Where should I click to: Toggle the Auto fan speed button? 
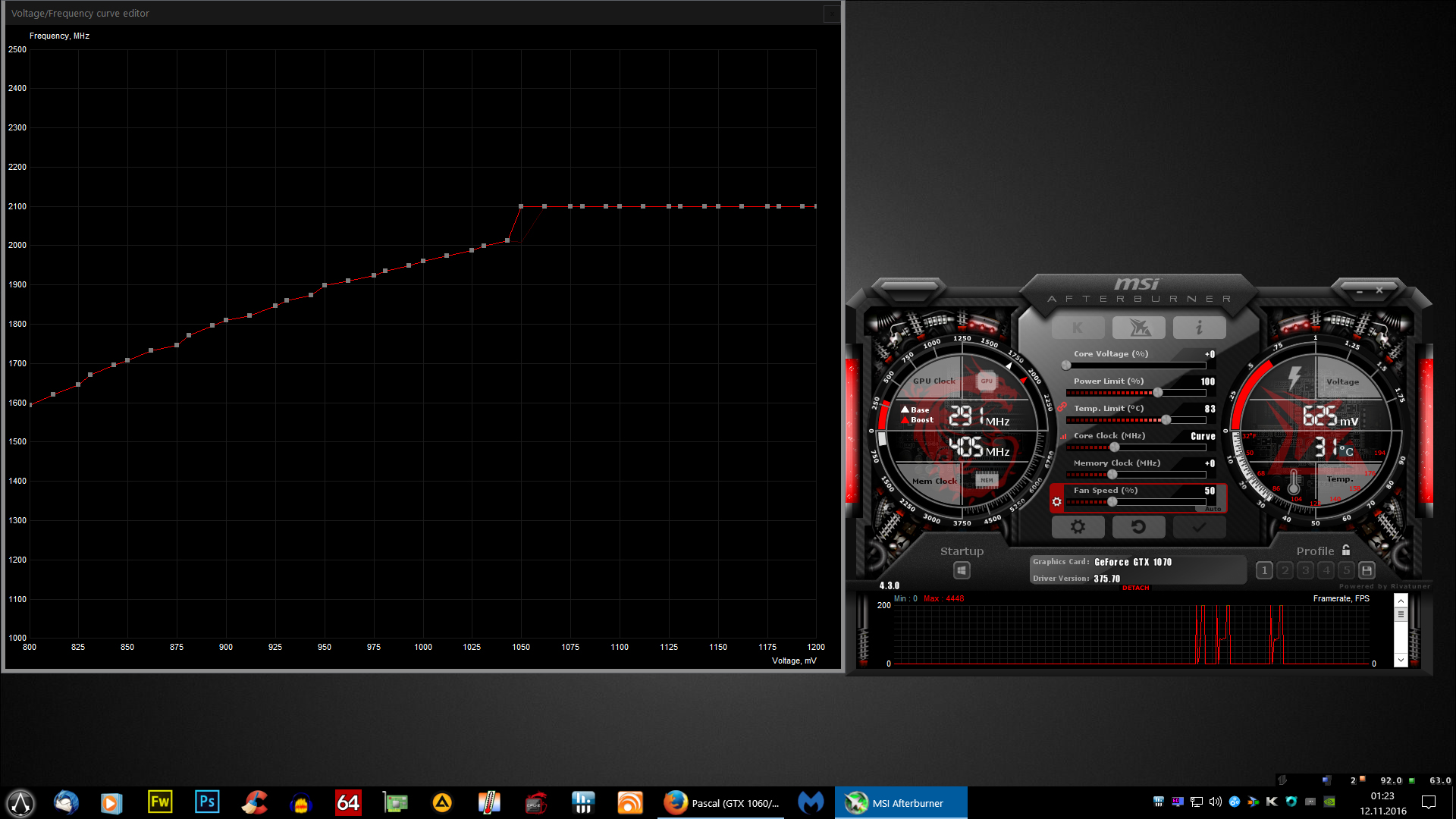(x=1212, y=509)
